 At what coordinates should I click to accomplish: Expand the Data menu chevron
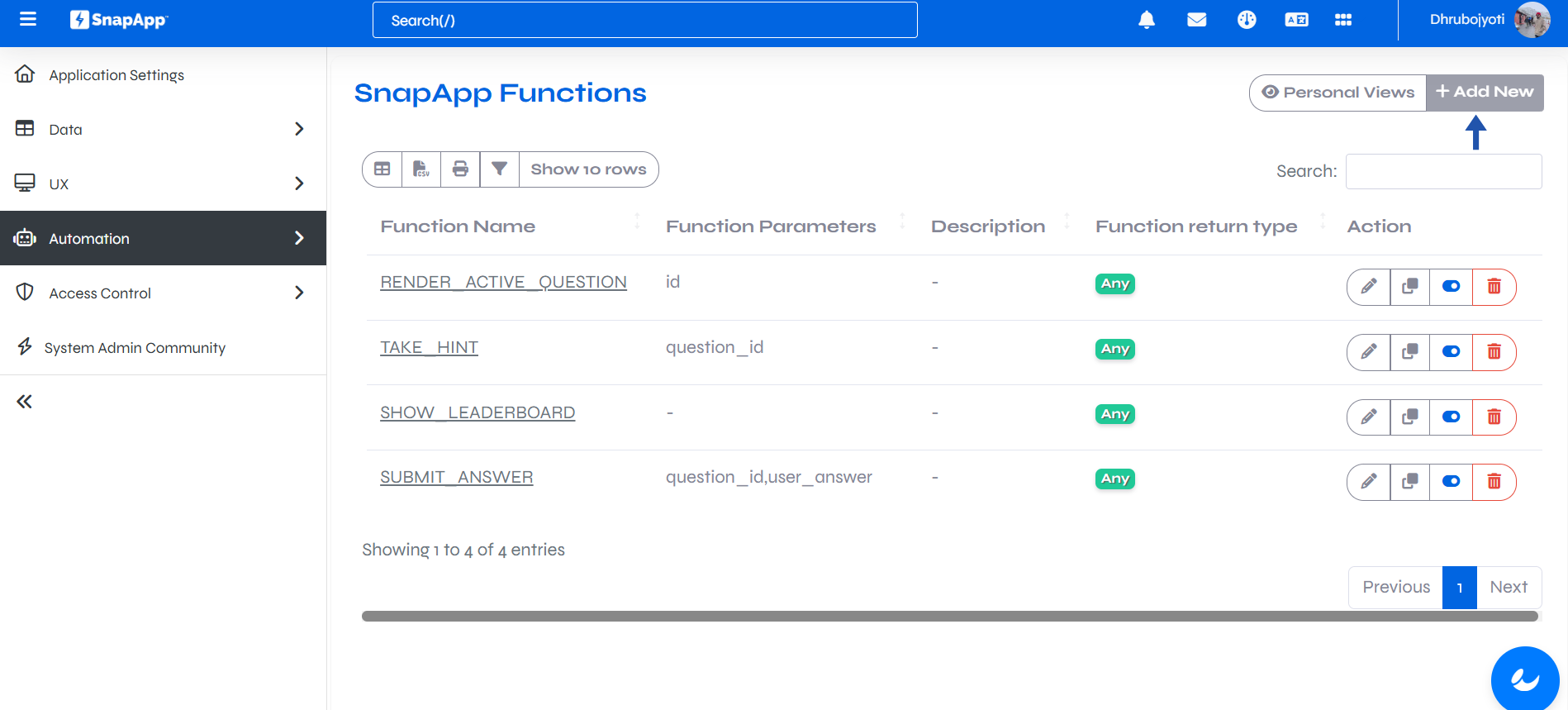click(x=299, y=129)
